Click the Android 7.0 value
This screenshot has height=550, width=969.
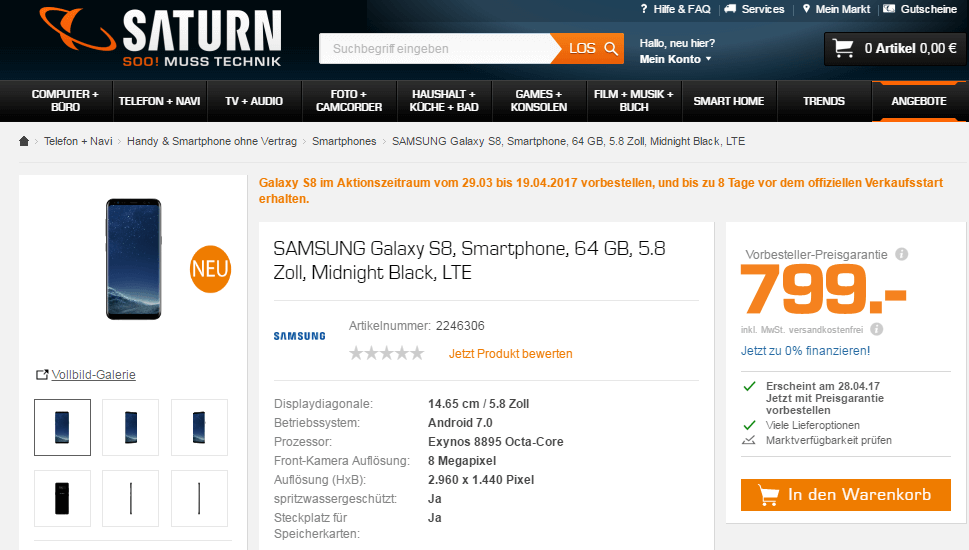[x=460, y=423]
